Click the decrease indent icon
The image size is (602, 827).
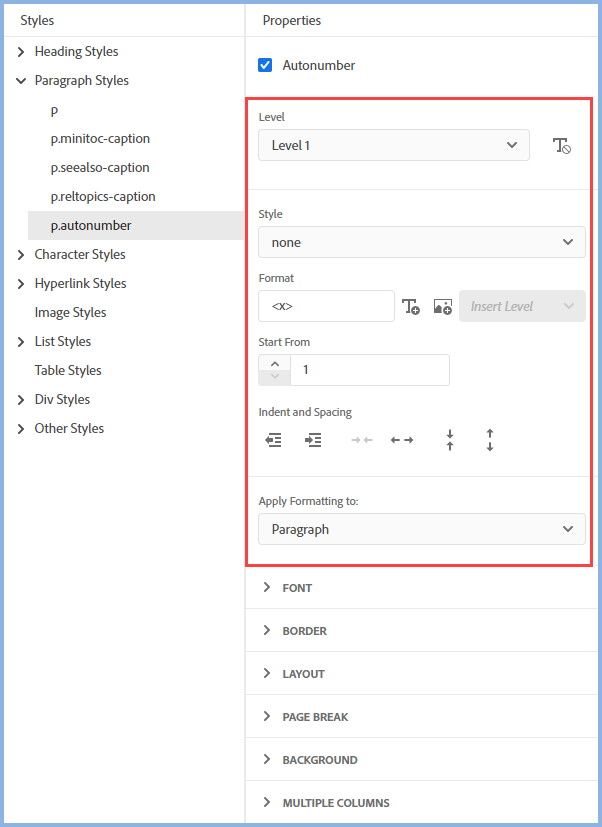273,440
